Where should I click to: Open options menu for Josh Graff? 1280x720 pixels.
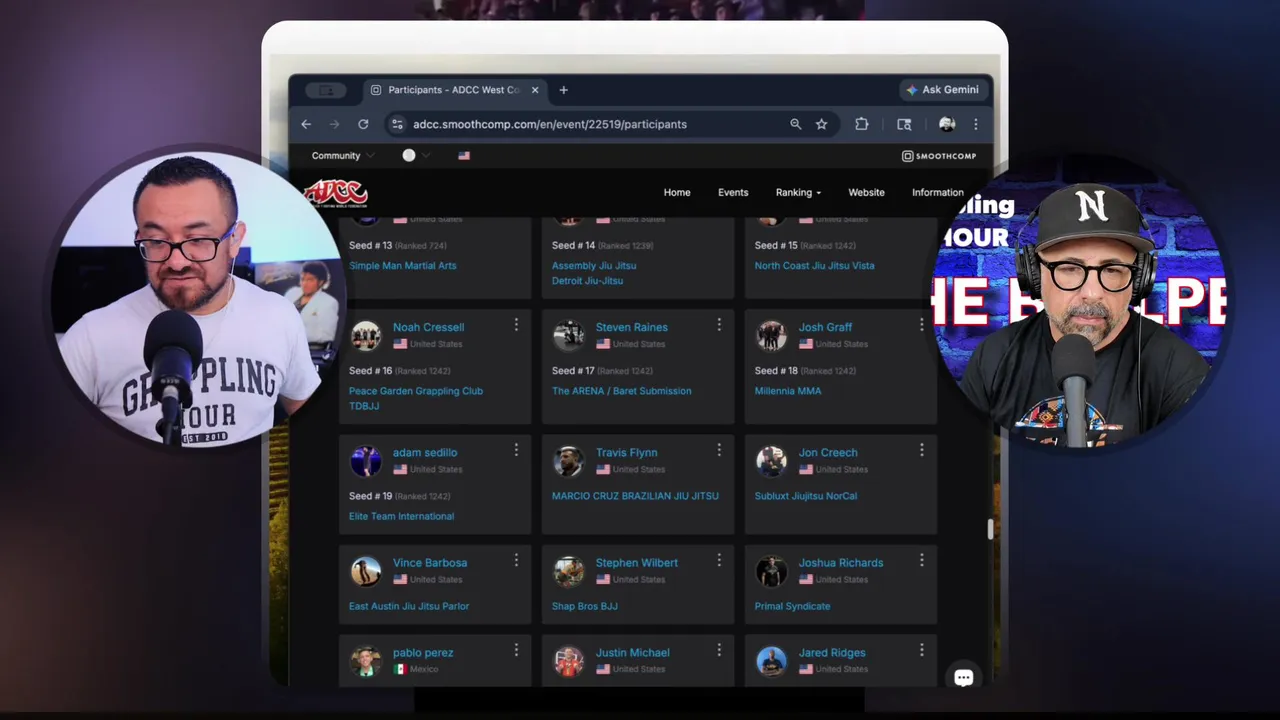(x=921, y=325)
